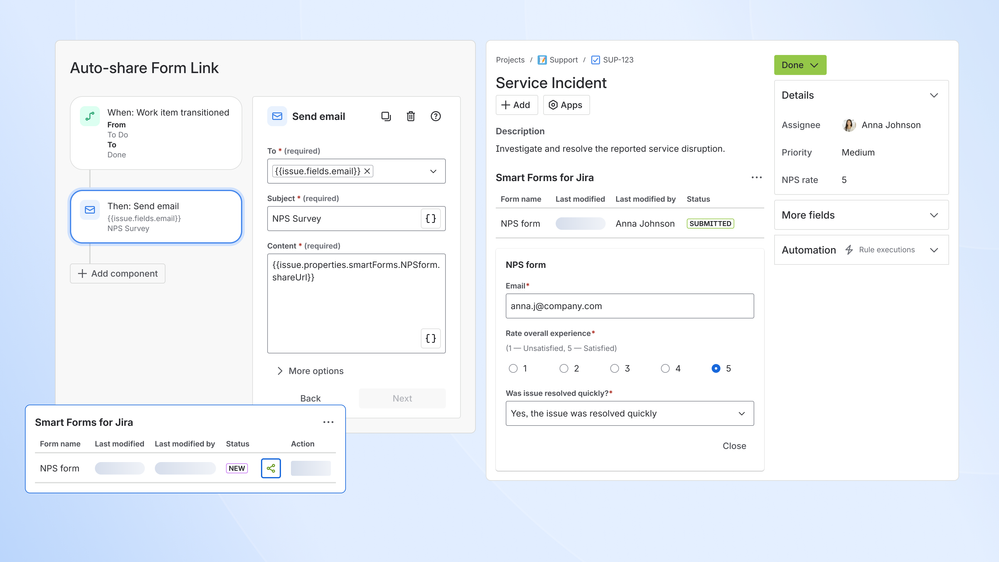The width and height of the screenshot is (999, 562).
Task: Click the Back button
Action: [x=310, y=398]
